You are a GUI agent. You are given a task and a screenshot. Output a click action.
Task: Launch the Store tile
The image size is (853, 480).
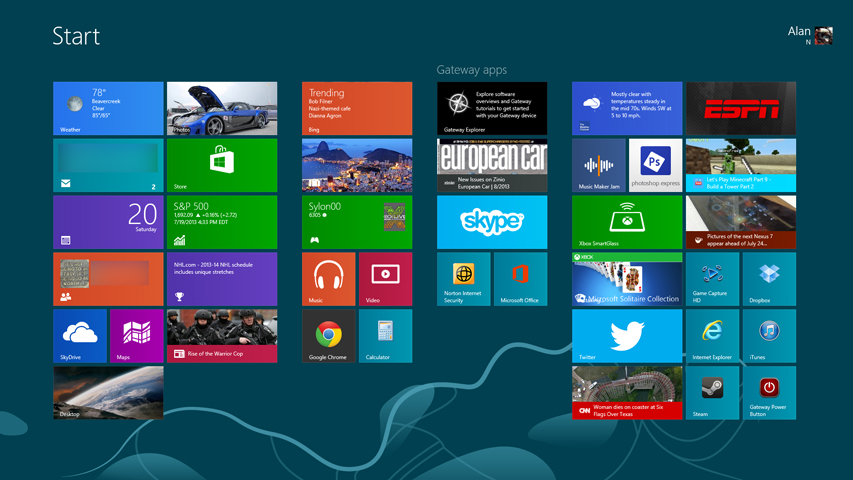[x=222, y=165]
